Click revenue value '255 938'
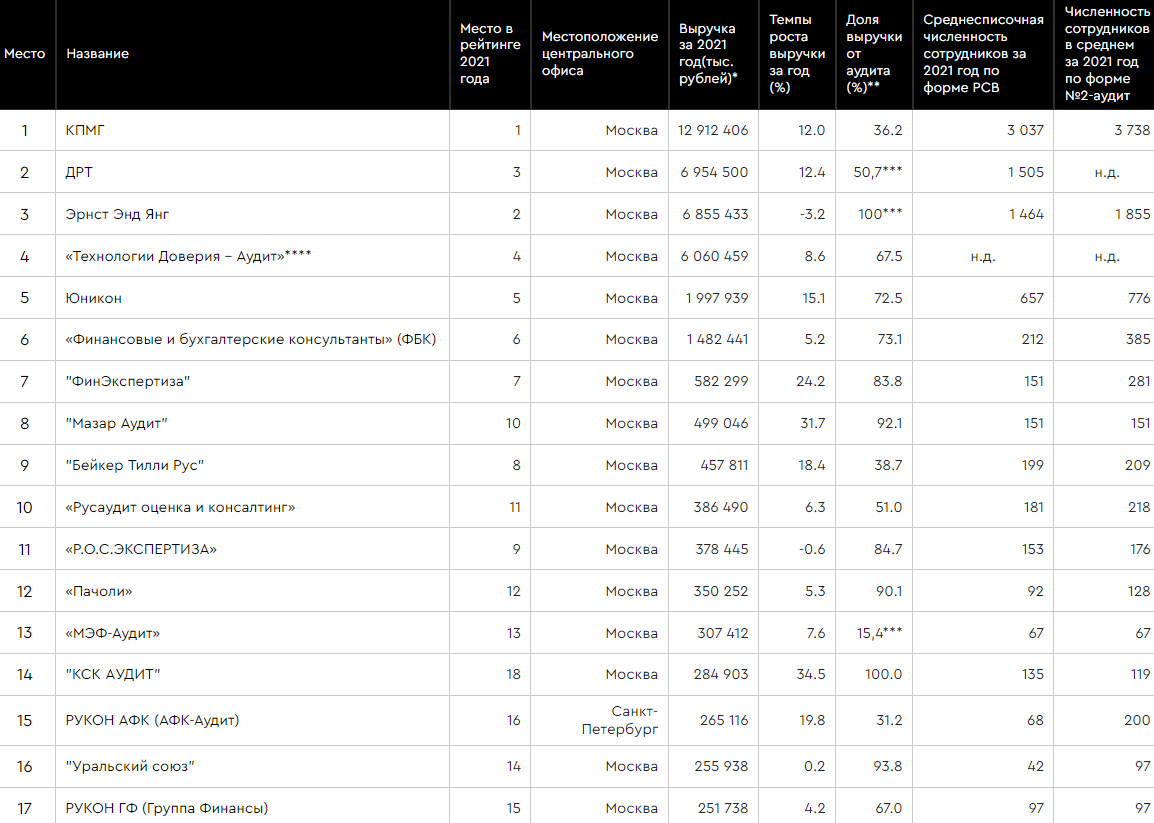This screenshot has height=823, width=1154. (x=721, y=766)
